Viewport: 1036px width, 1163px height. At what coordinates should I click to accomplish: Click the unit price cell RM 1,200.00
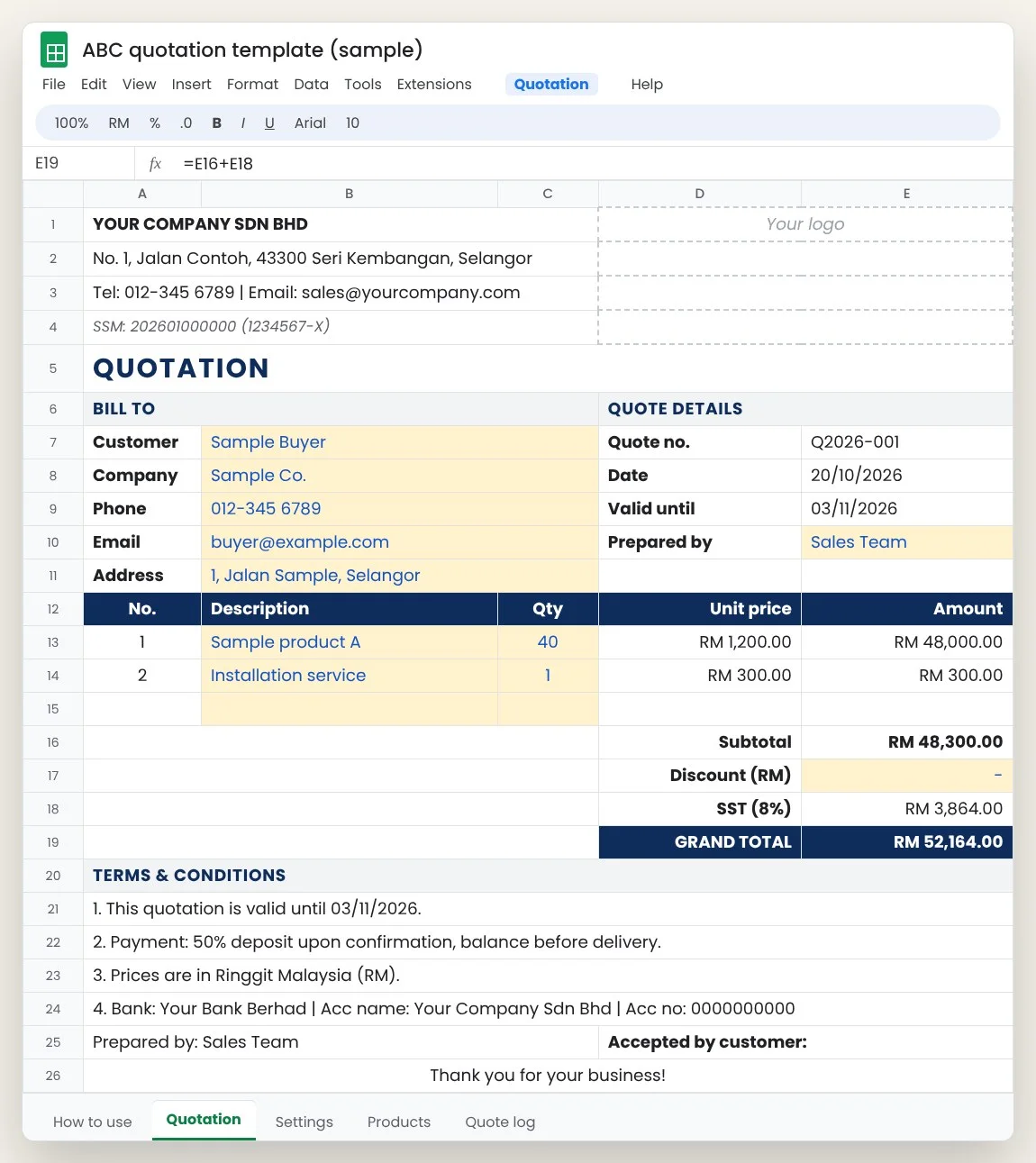pos(700,642)
